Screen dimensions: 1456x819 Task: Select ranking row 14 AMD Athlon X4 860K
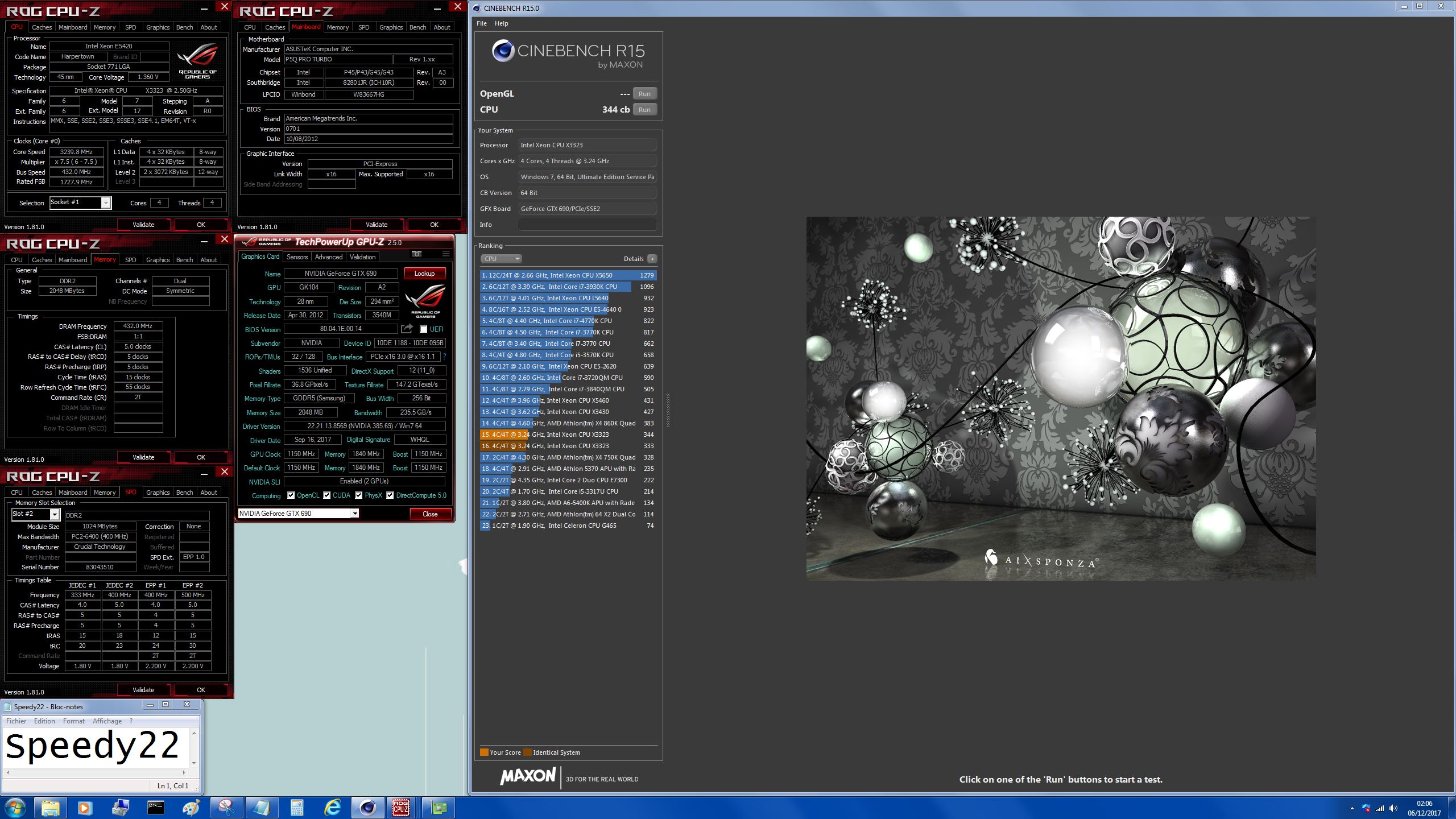[568, 423]
